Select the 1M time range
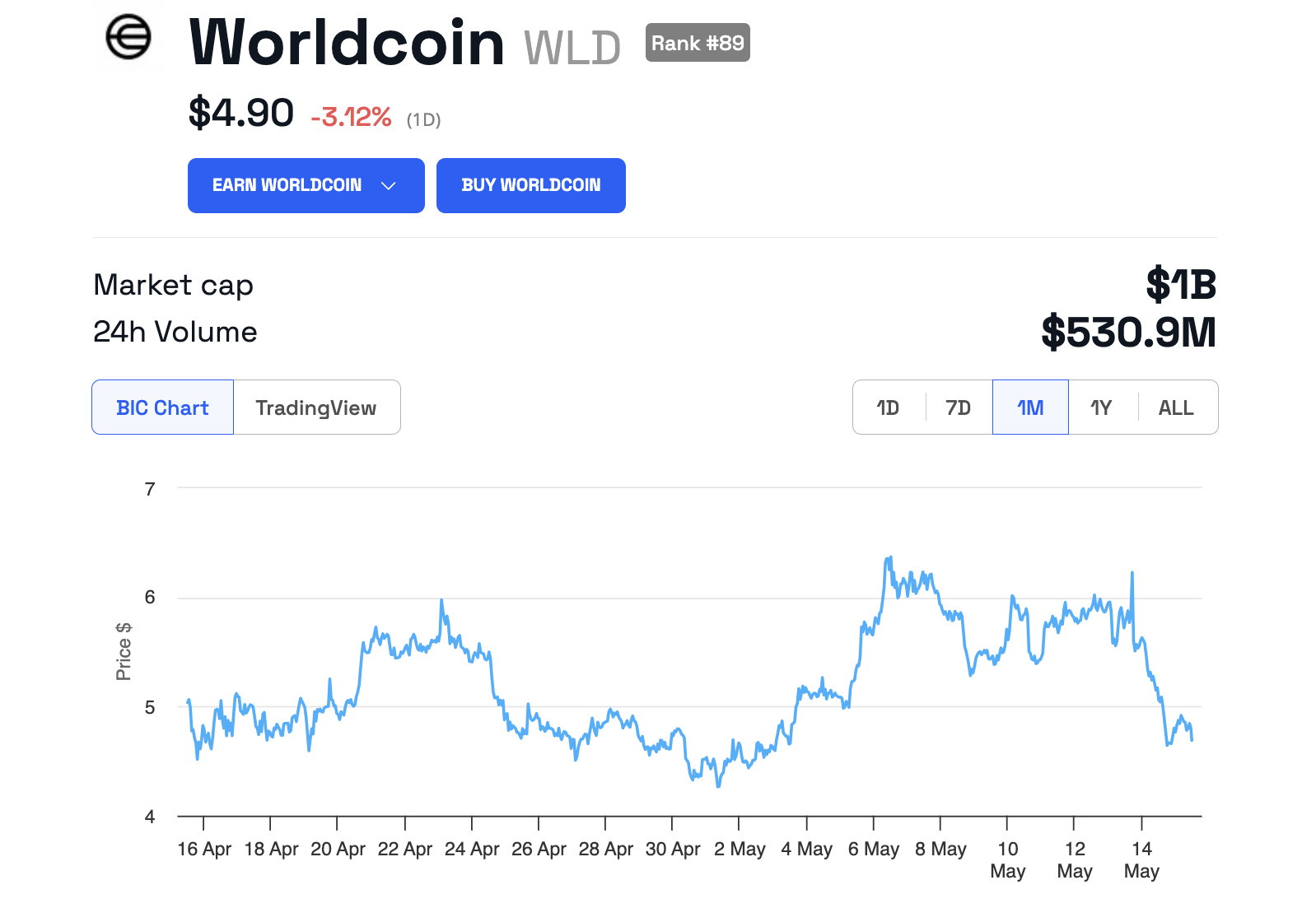Viewport: 1316px width, 922px height. pos(1030,407)
